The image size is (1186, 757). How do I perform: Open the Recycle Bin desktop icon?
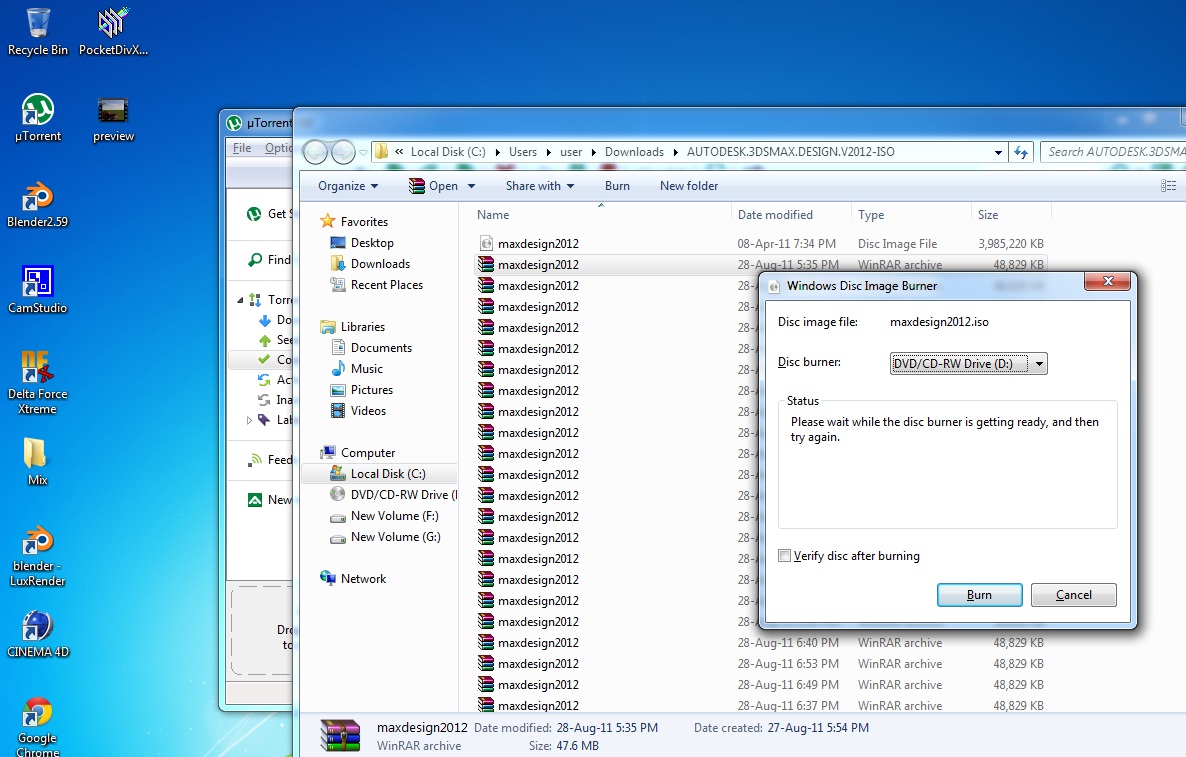point(38,32)
